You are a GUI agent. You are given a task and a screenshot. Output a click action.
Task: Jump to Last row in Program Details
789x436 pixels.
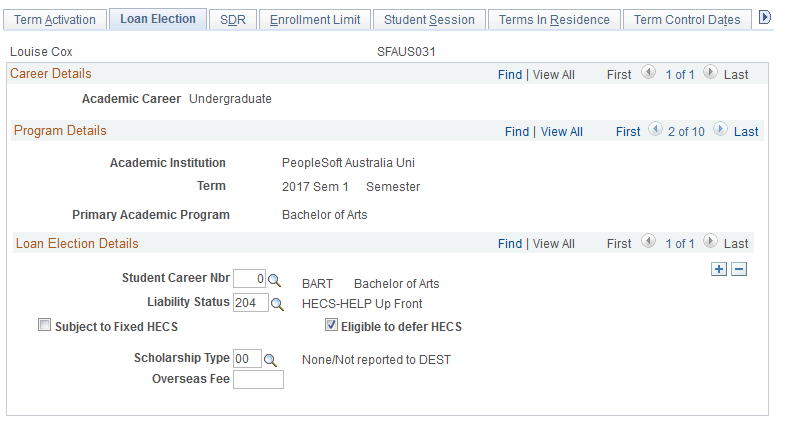746,132
